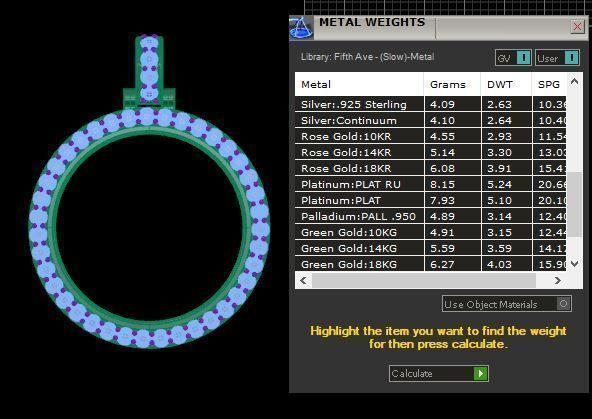This screenshot has height=419, width=592.
Task: Sort by the SPG column header
Action: 549,84
